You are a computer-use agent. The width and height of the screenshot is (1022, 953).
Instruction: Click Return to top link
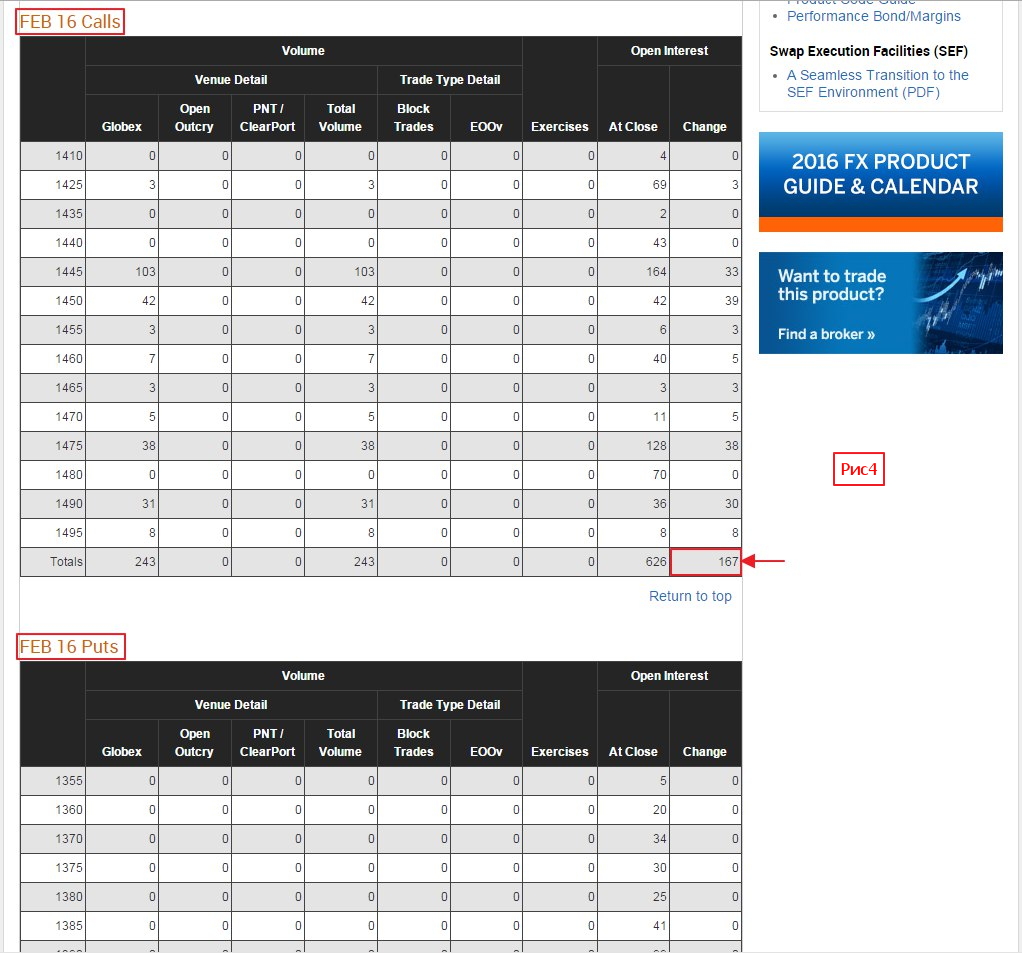click(x=690, y=596)
